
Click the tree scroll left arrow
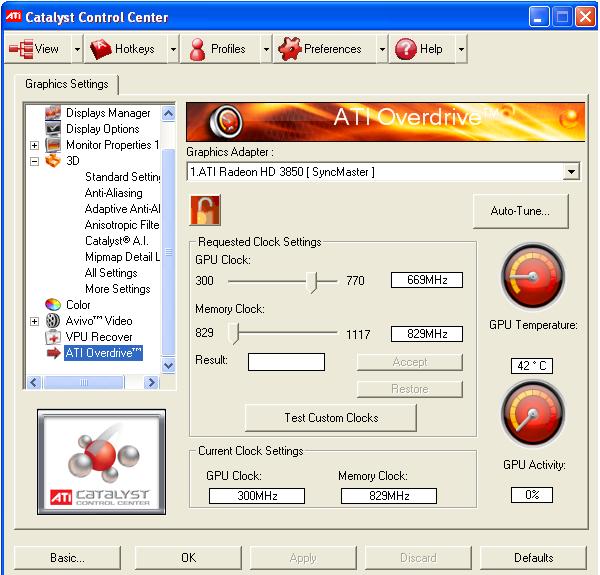34,382
